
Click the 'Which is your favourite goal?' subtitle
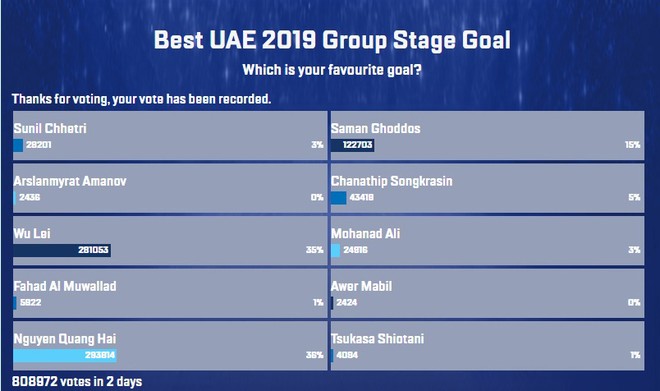point(332,70)
